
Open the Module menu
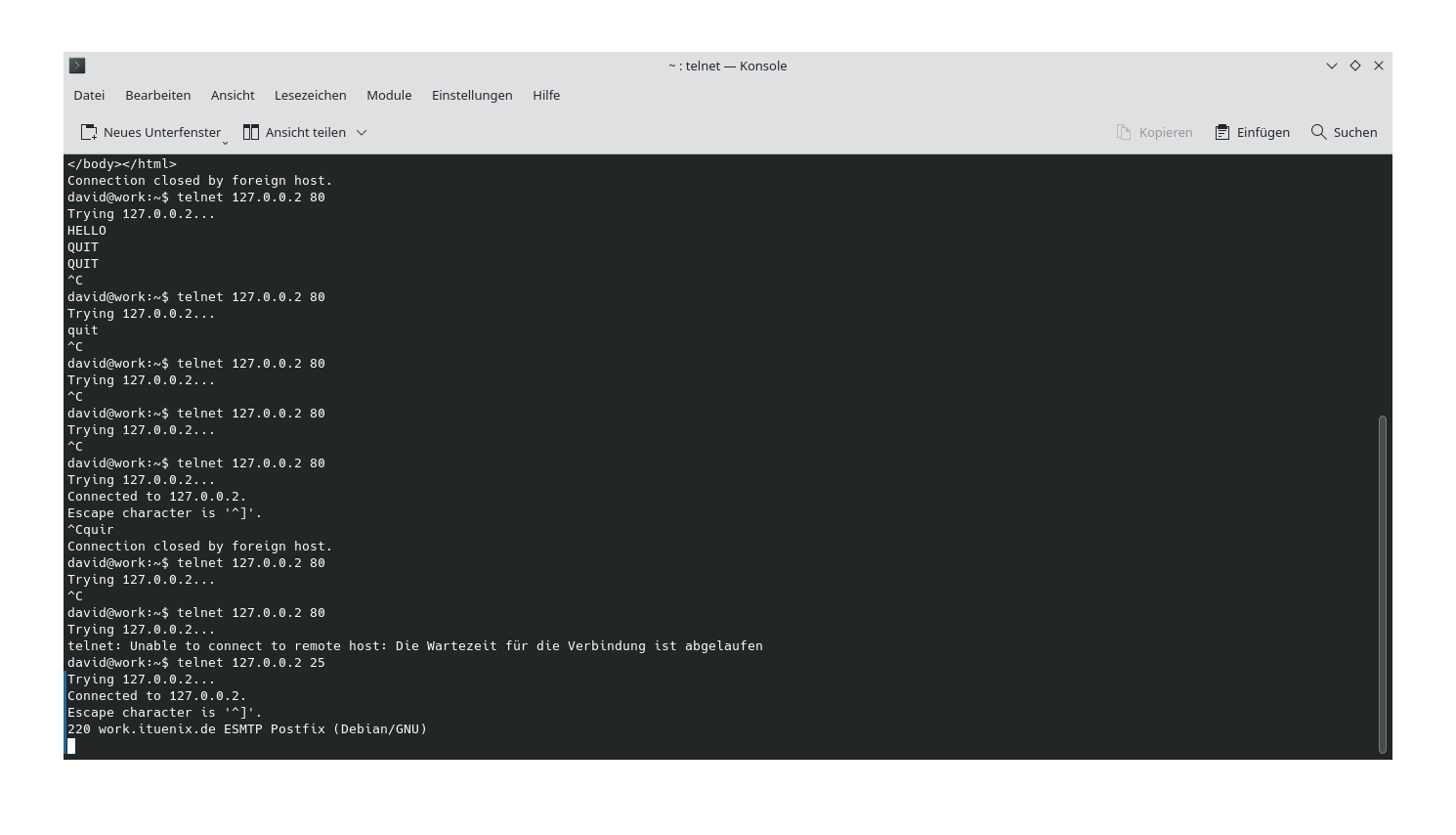point(389,95)
